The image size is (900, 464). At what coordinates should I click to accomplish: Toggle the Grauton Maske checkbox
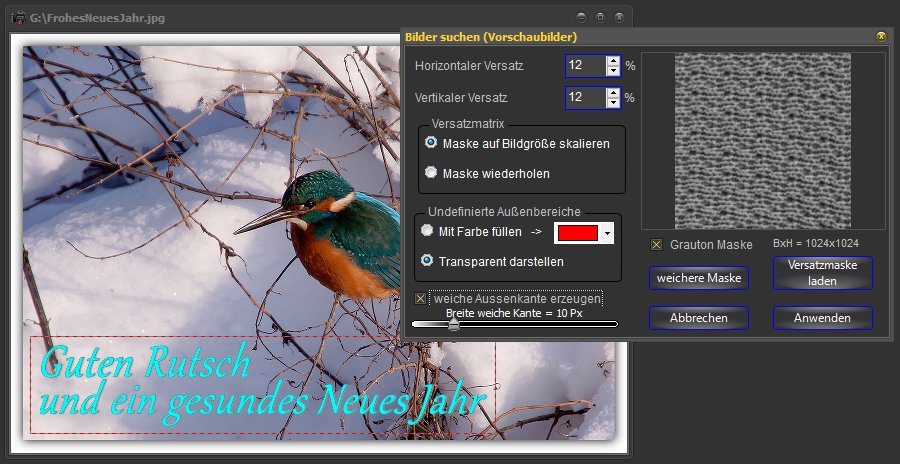(x=656, y=245)
